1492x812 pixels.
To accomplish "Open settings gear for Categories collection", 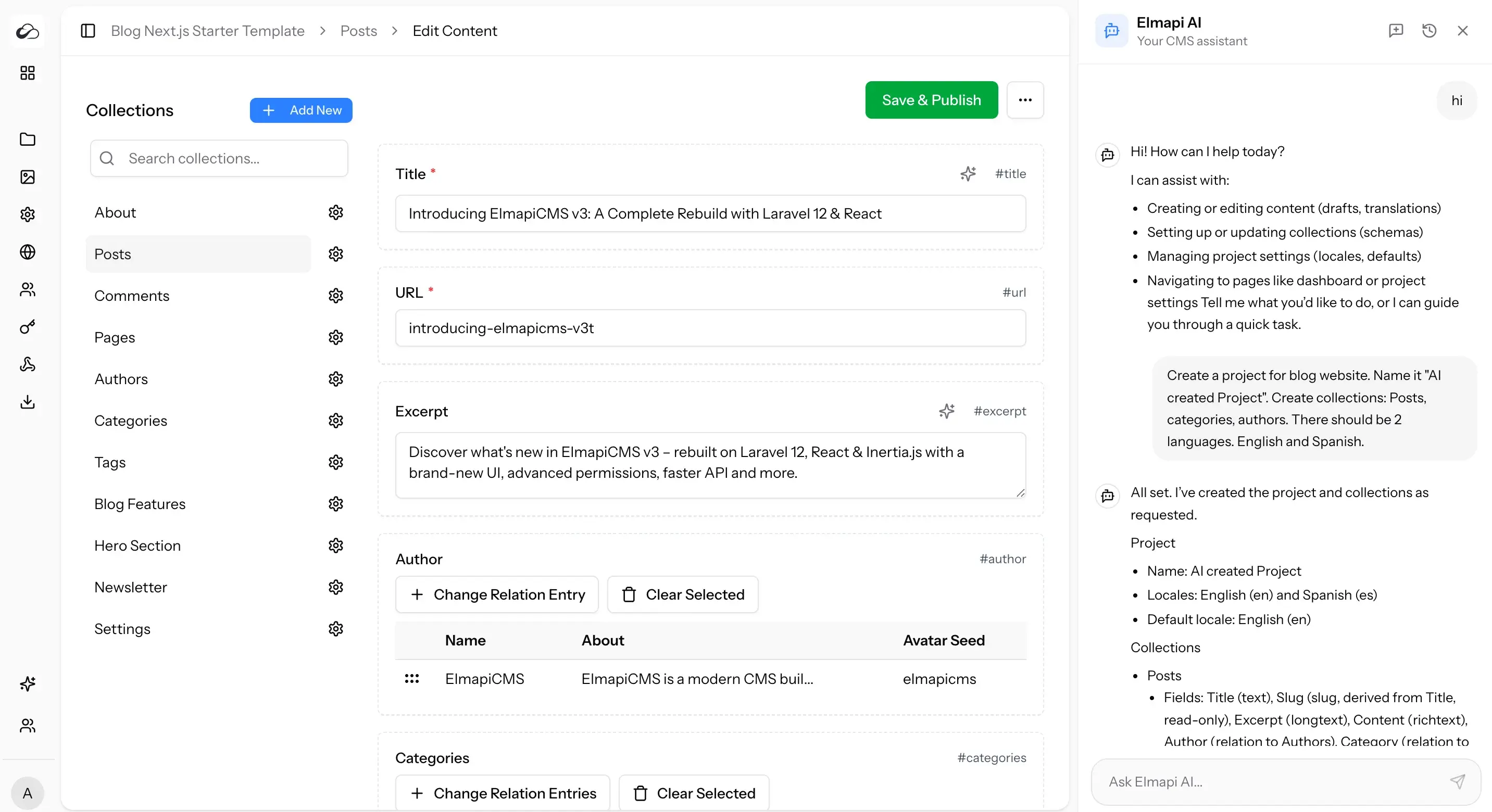I will point(336,421).
